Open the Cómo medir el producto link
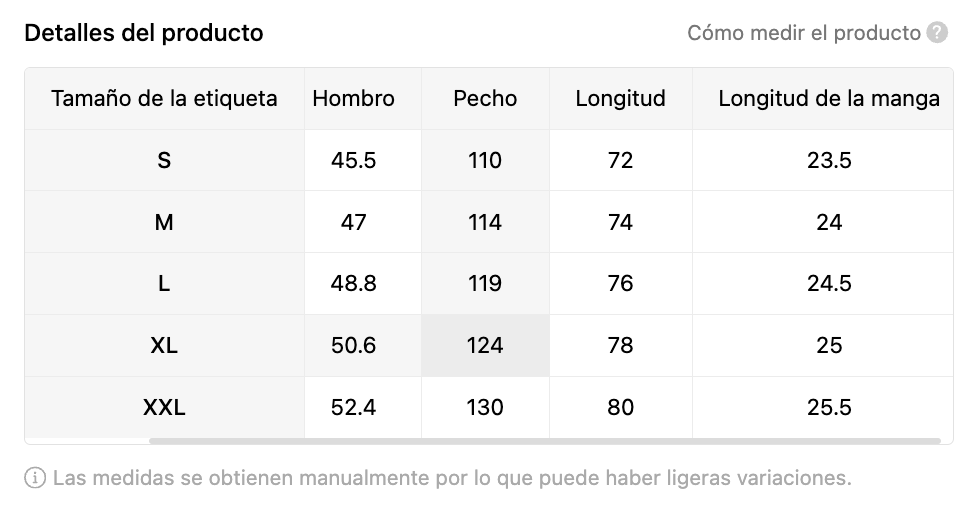The height and width of the screenshot is (506, 972). 804,32
